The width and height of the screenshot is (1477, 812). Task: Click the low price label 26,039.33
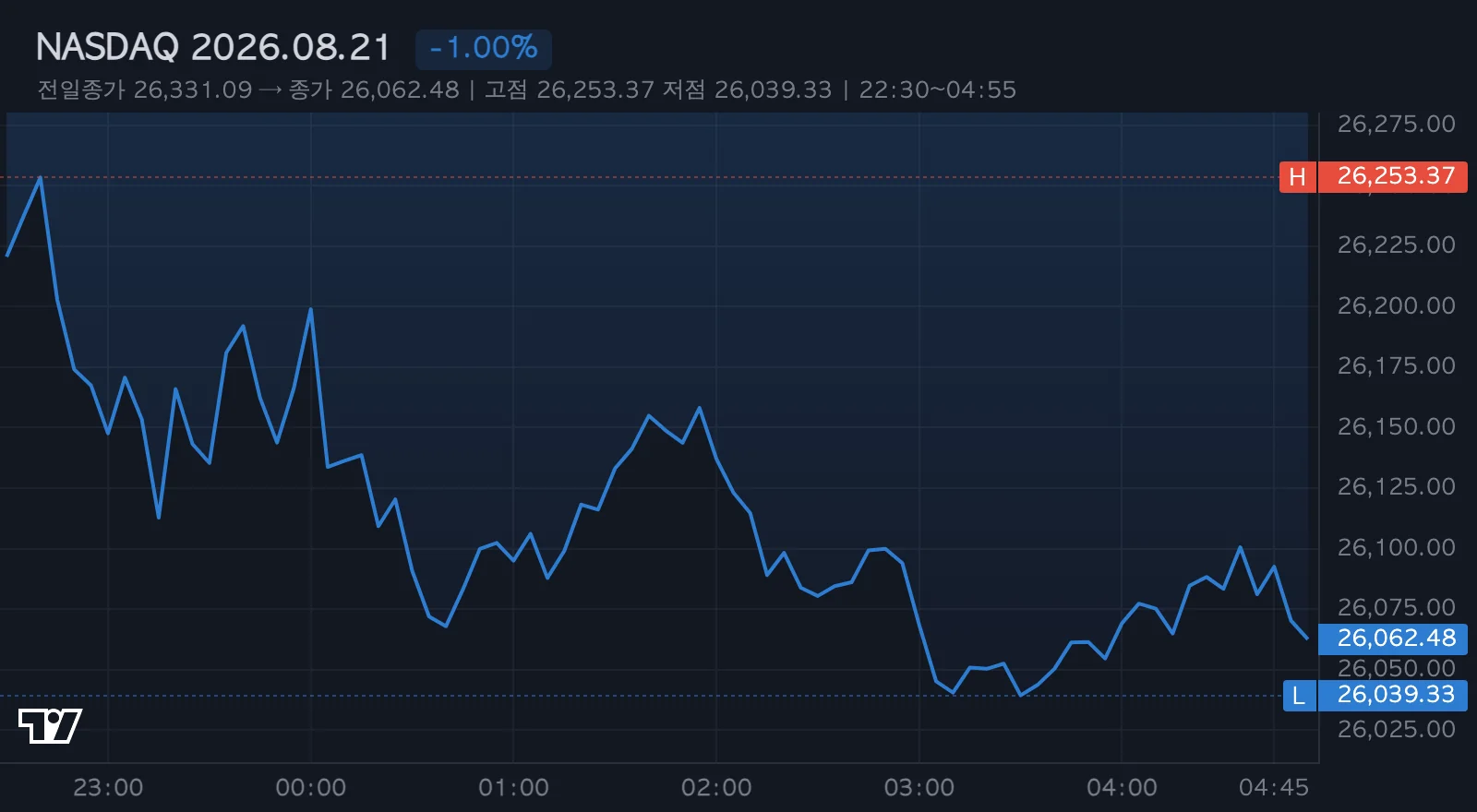pos(1393,696)
